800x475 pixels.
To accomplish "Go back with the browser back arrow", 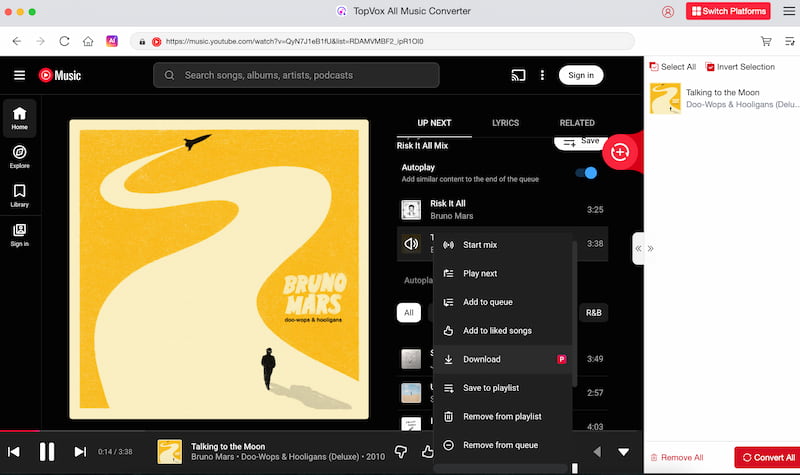I will 17,41.
